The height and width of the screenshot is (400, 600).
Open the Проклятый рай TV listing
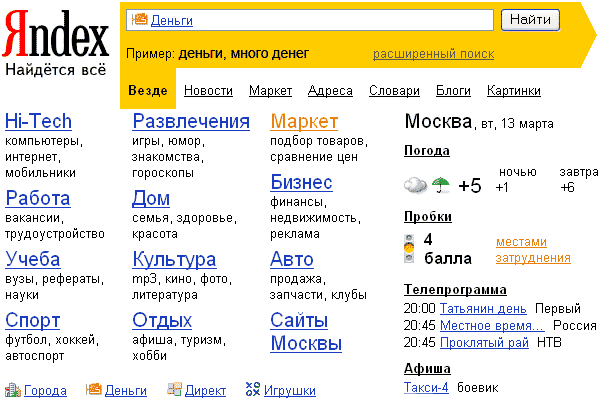484,343
